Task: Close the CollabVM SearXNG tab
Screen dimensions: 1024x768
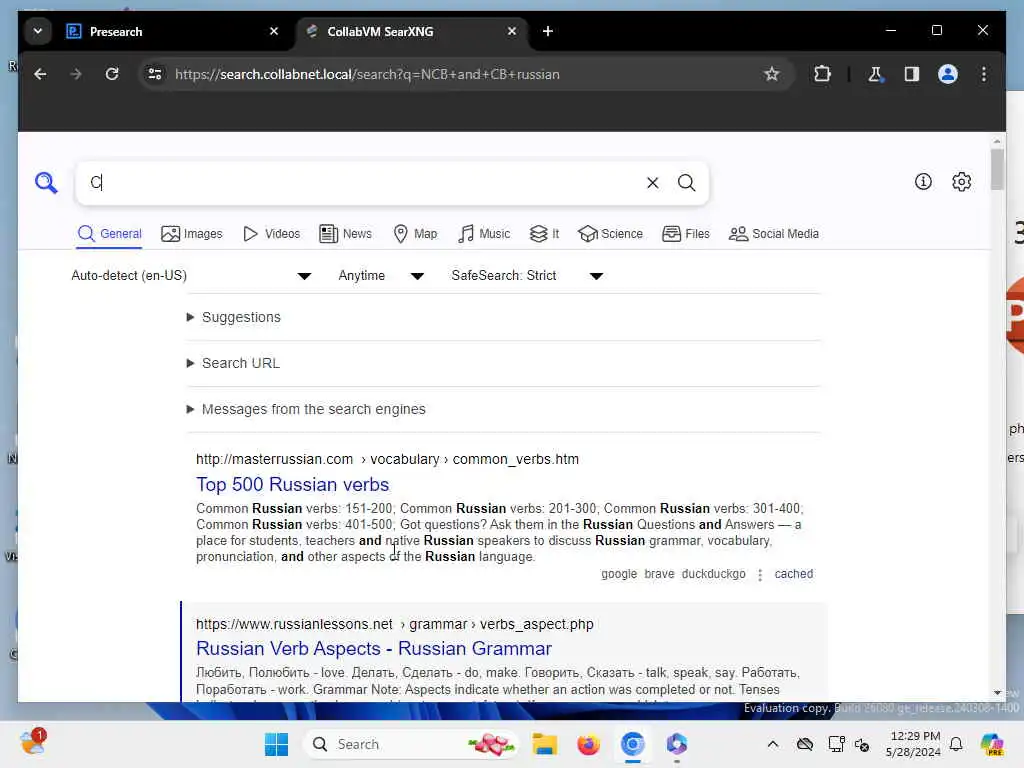Action: (511, 31)
